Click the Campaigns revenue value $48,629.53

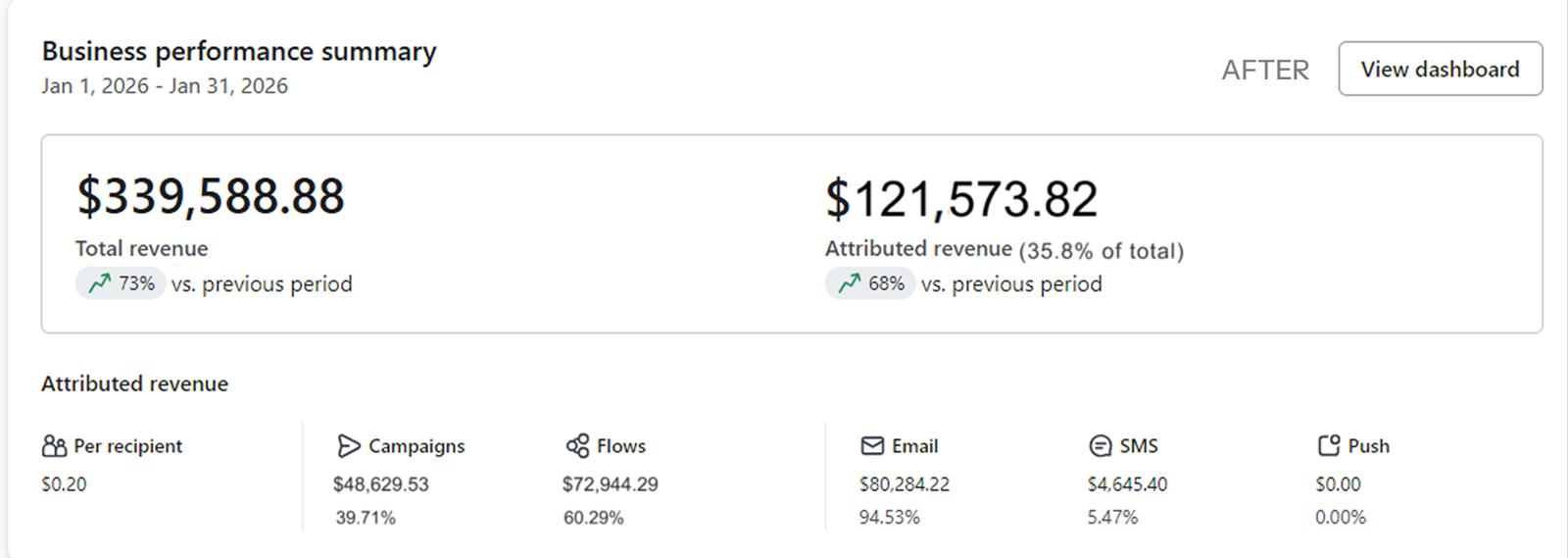[380, 484]
